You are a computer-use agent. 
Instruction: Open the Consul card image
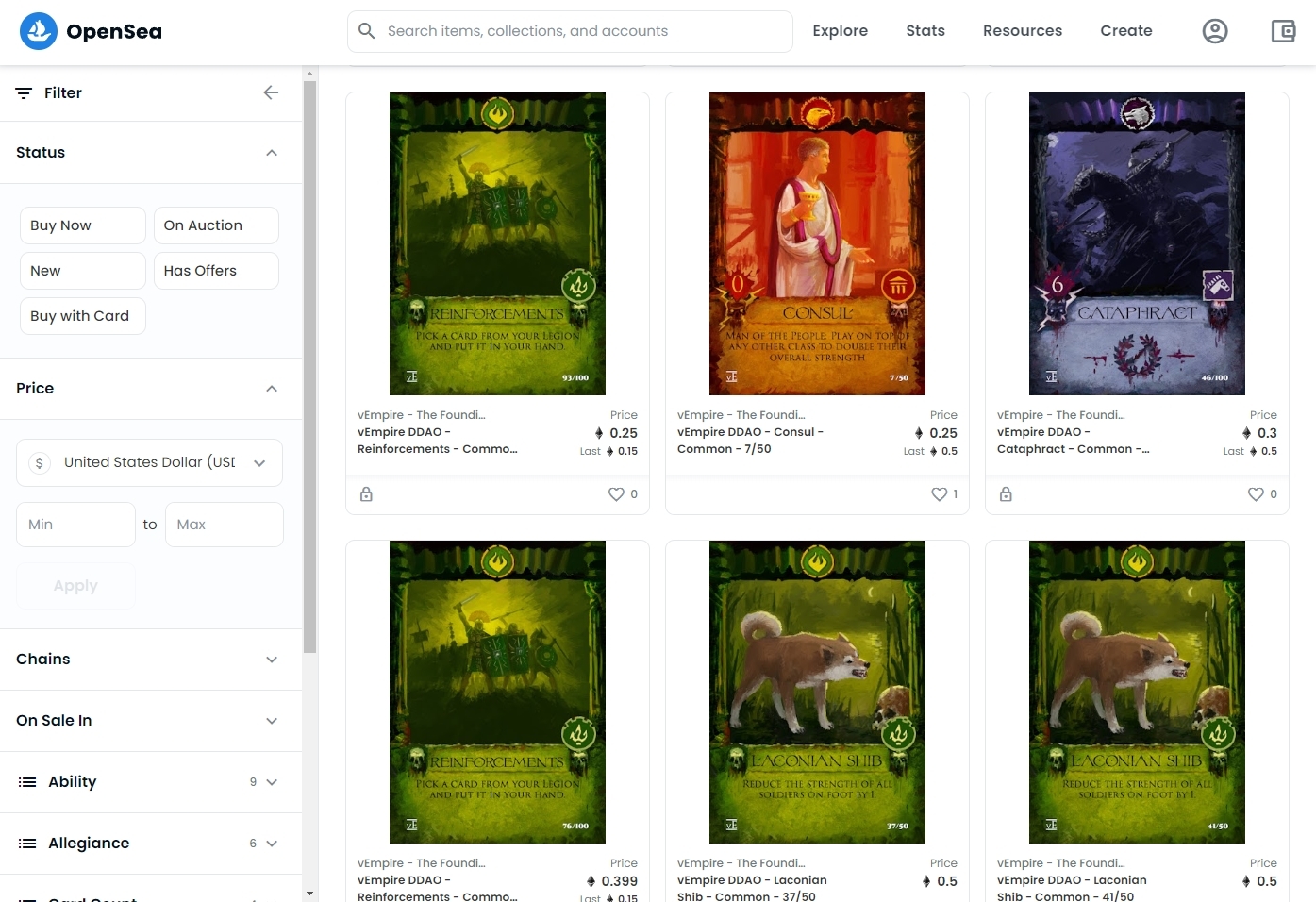[817, 243]
